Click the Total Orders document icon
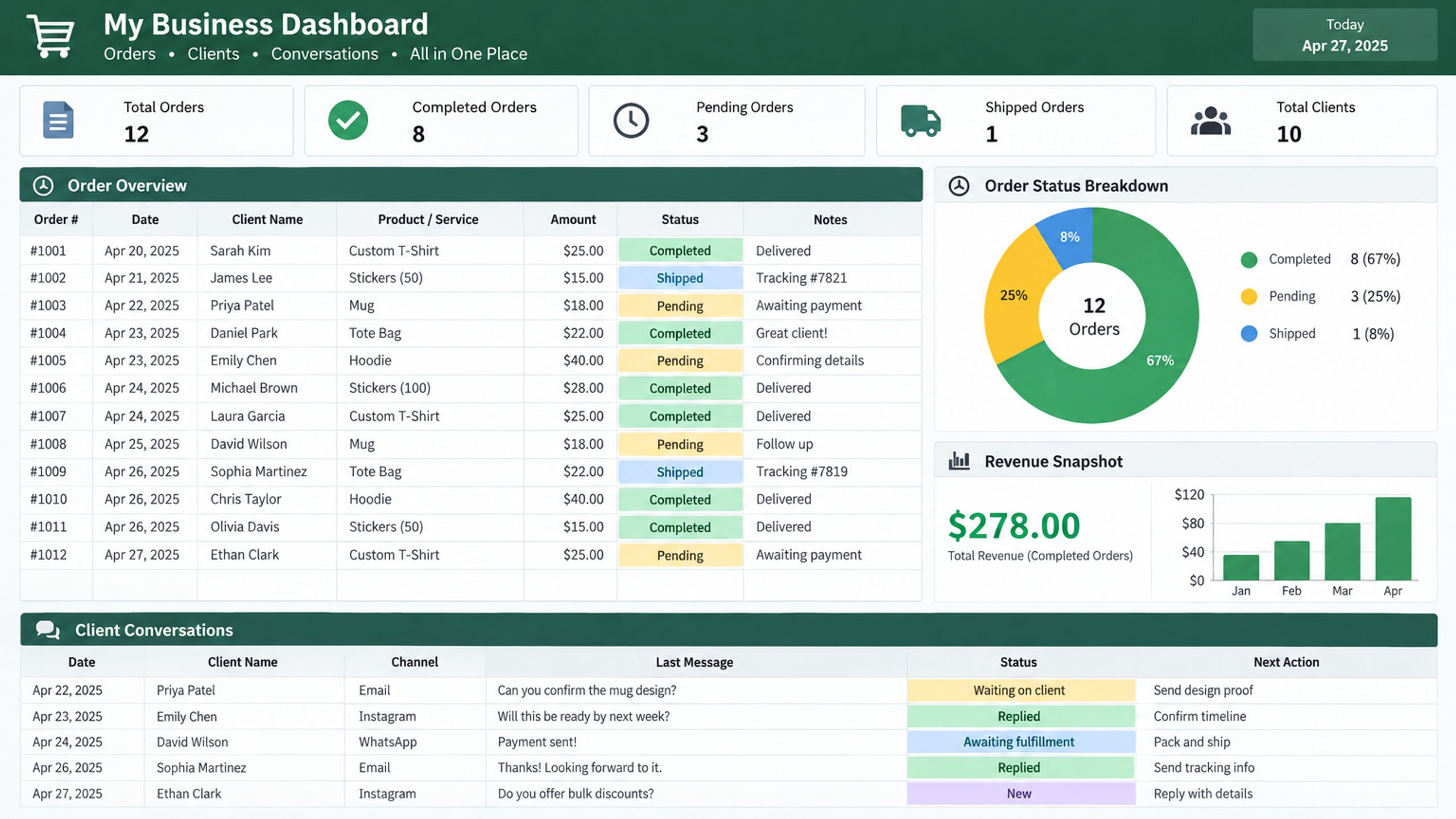1456x819 pixels. click(x=58, y=120)
